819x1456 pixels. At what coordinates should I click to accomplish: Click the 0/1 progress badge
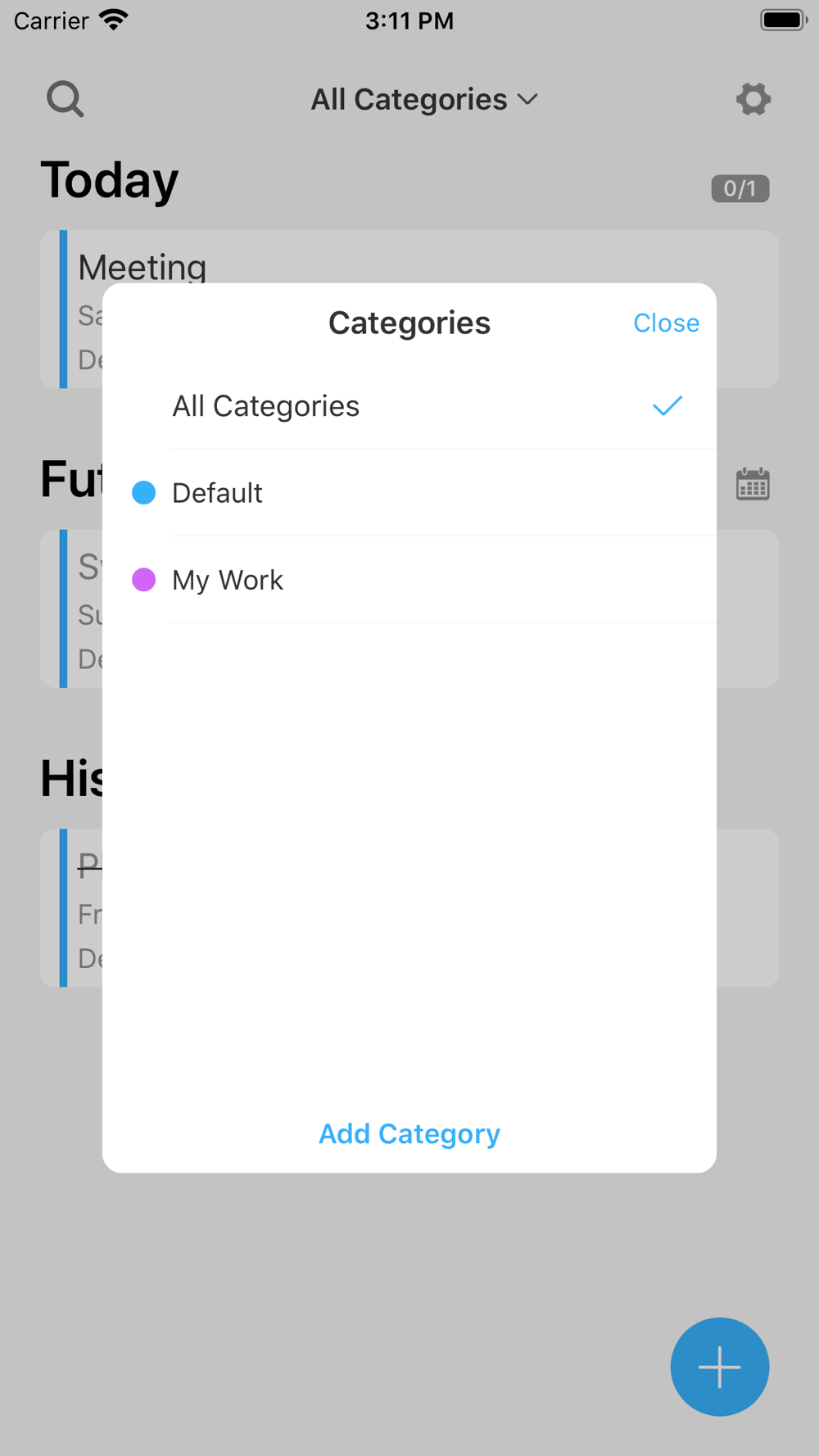(740, 189)
